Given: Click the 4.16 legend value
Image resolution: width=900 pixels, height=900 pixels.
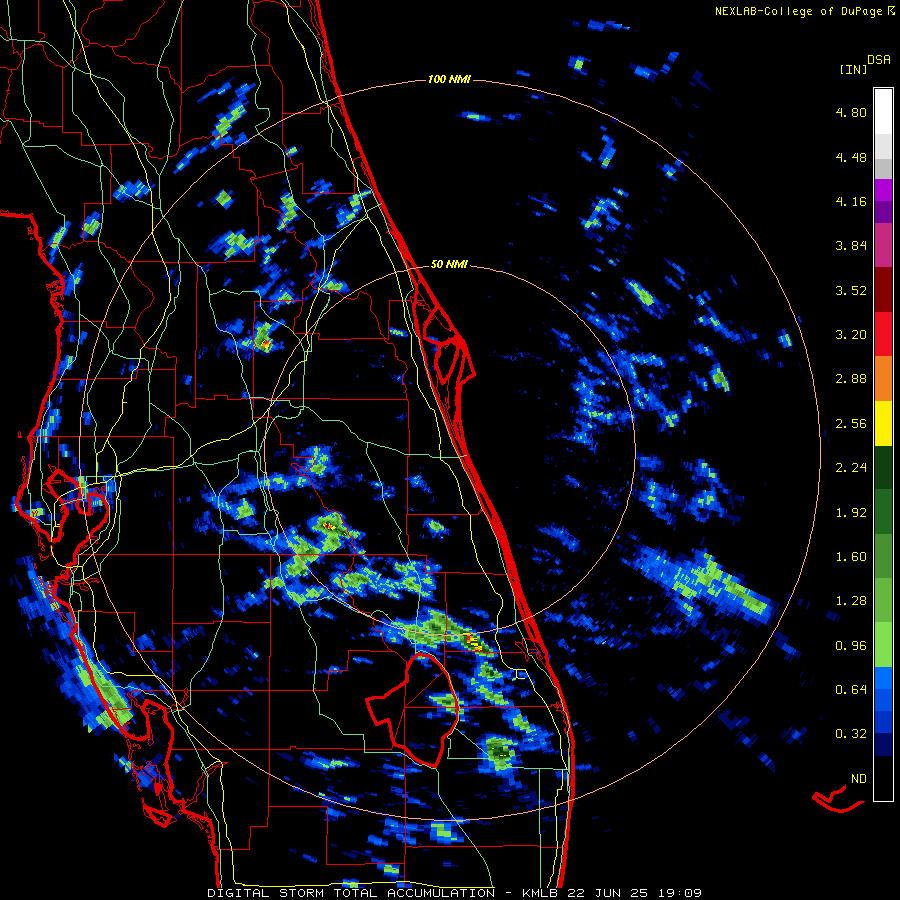Looking at the screenshot, I should 851,201.
